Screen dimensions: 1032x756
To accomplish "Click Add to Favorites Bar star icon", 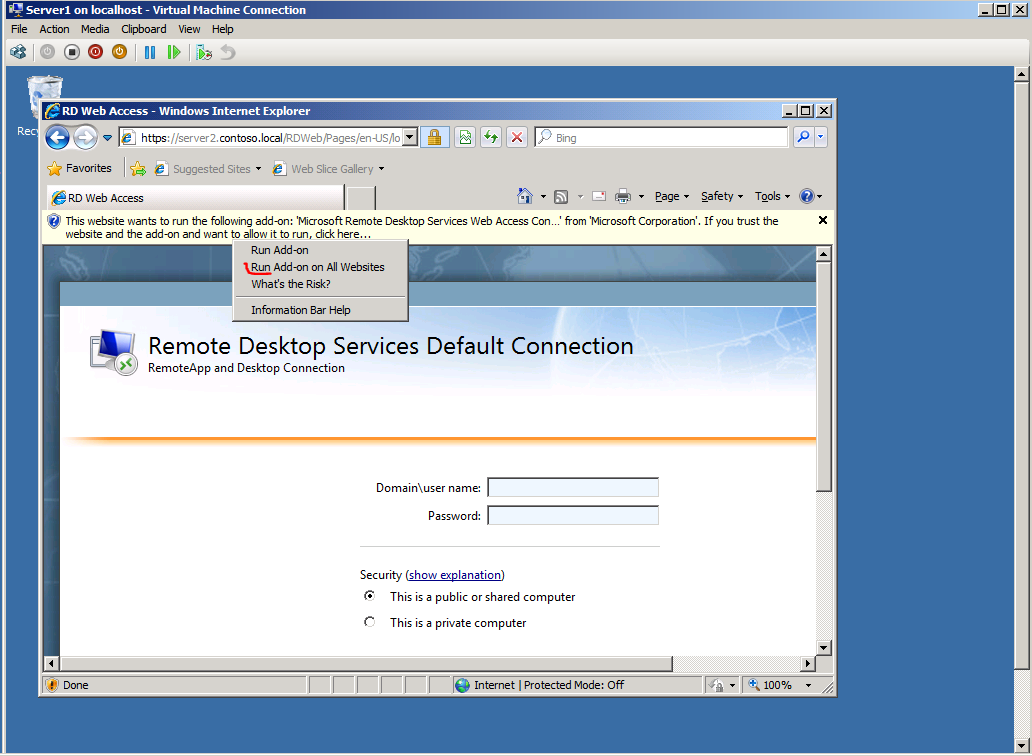I will [138, 168].
